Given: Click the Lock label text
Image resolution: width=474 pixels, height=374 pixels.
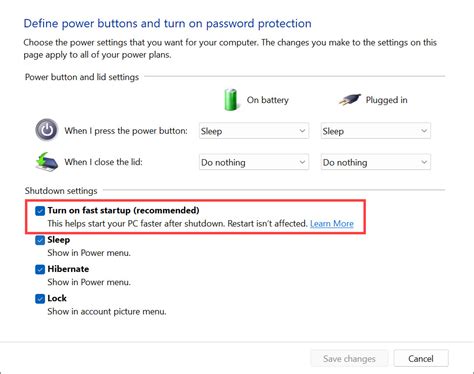Looking at the screenshot, I should [x=57, y=298].
